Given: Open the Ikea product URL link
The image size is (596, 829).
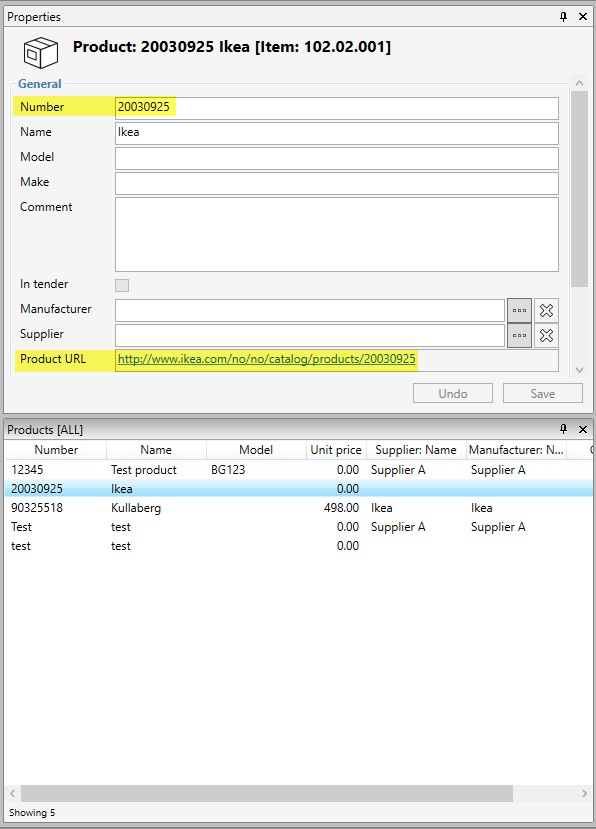Looking at the screenshot, I should 267,359.
